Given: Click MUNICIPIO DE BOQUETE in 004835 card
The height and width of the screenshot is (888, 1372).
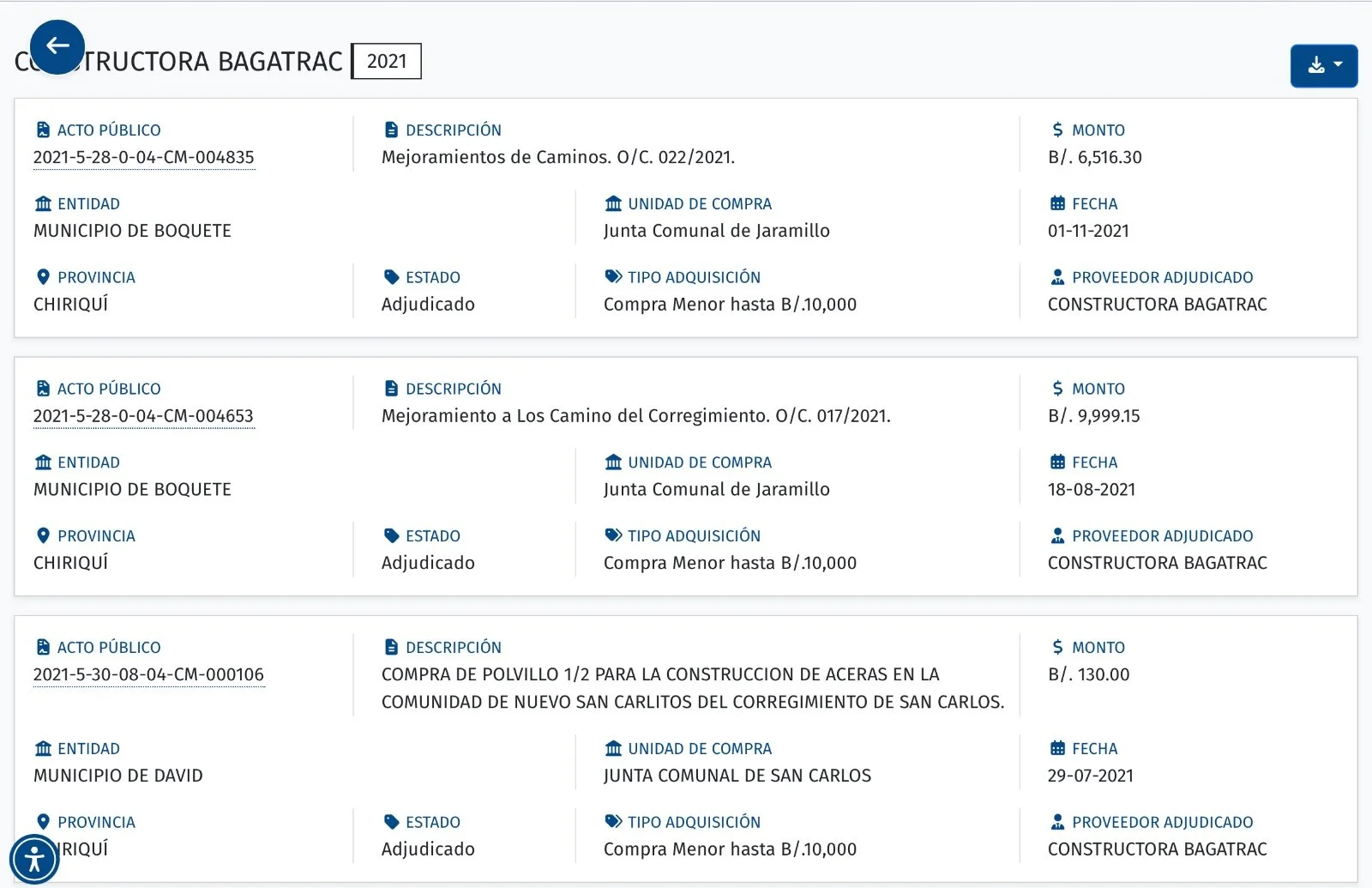Looking at the screenshot, I should [x=133, y=231].
